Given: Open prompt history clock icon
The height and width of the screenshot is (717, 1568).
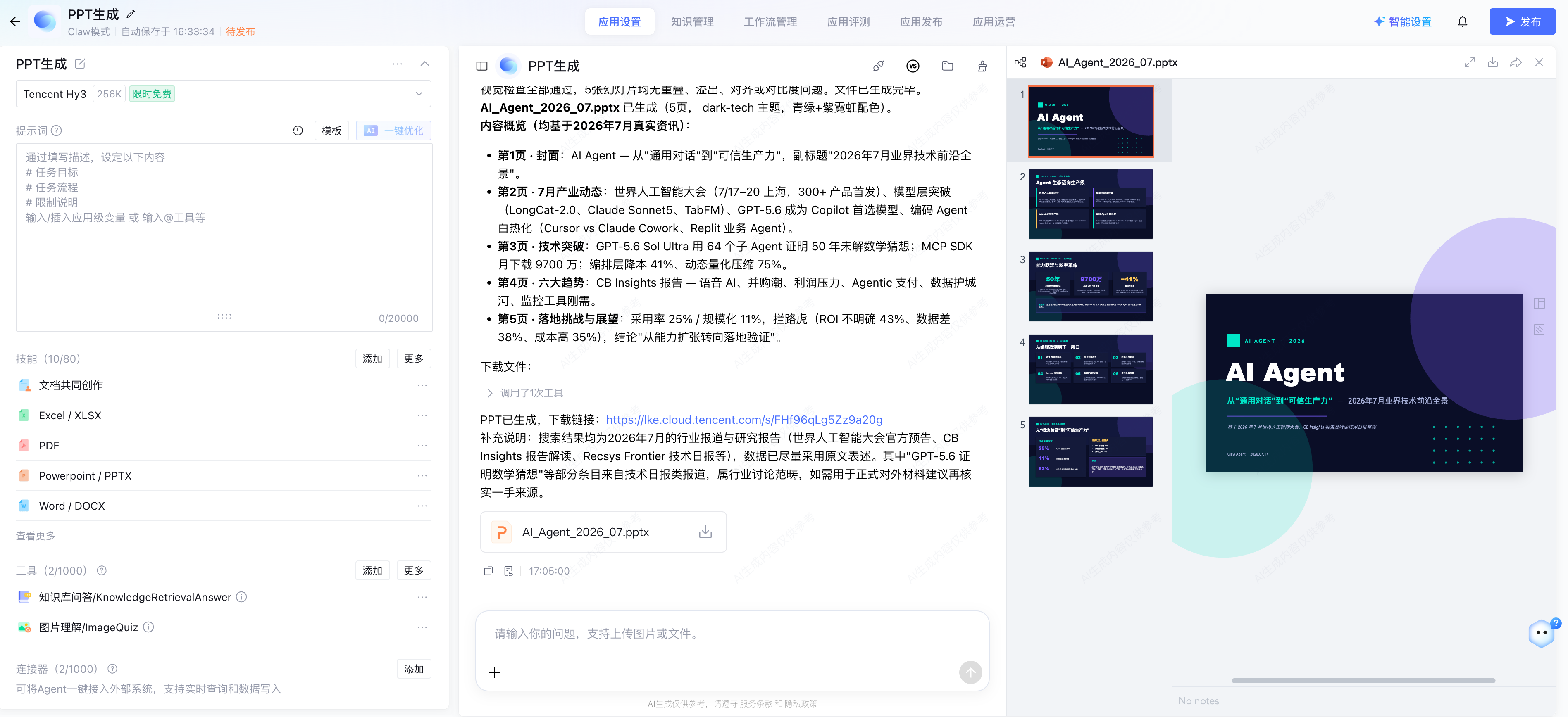Looking at the screenshot, I should (x=298, y=131).
